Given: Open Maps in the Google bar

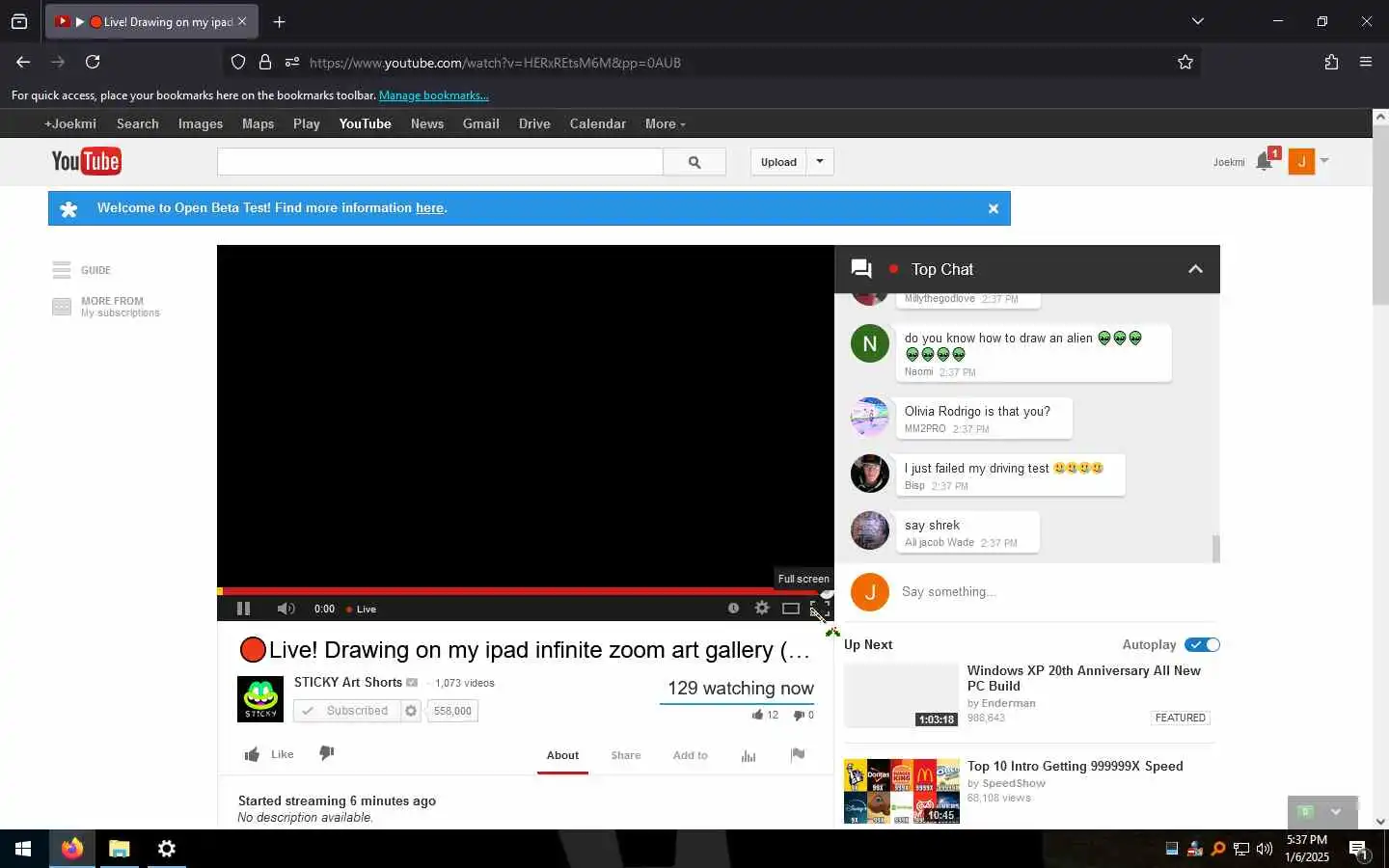Looking at the screenshot, I should click(x=258, y=123).
